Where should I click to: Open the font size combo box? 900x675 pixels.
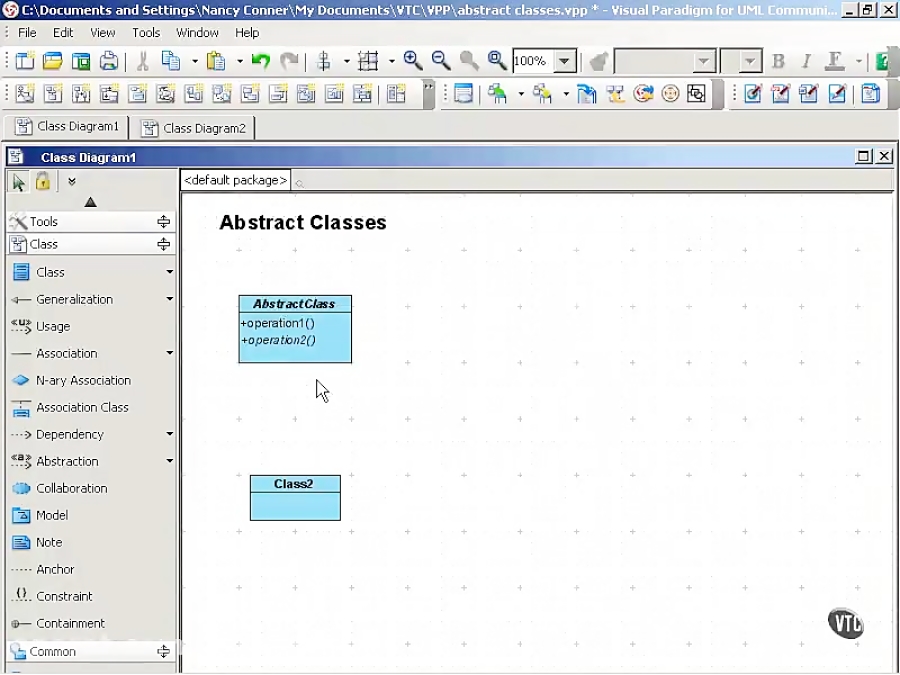coord(741,61)
